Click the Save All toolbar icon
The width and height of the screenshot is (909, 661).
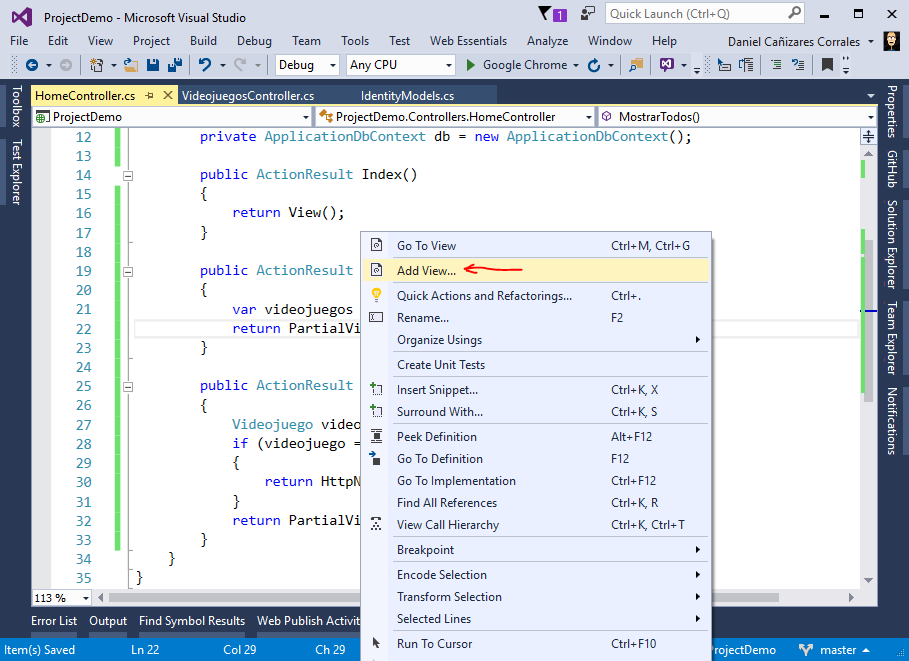(176, 66)
